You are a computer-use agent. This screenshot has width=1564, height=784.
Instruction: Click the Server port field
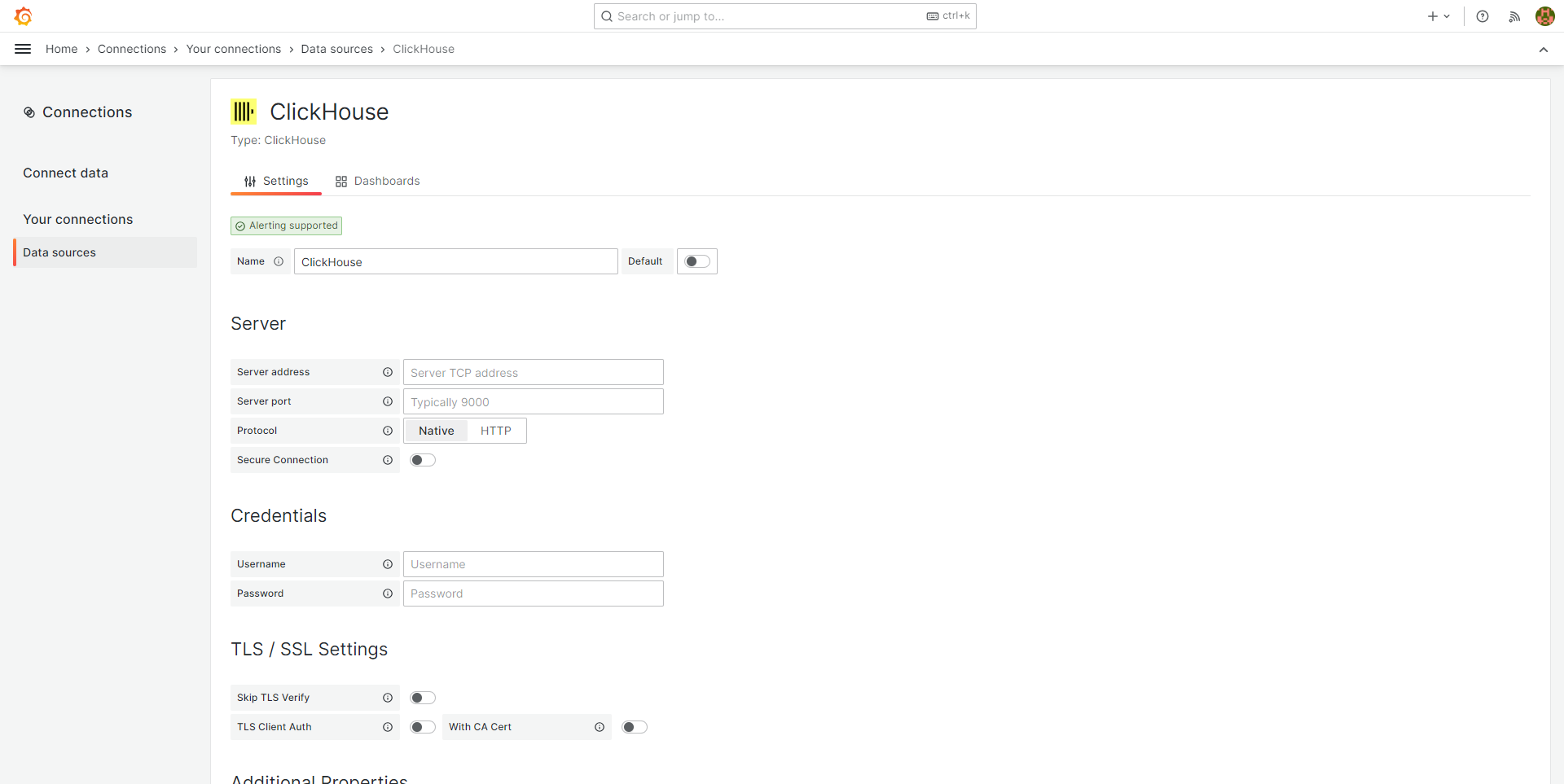534,401
